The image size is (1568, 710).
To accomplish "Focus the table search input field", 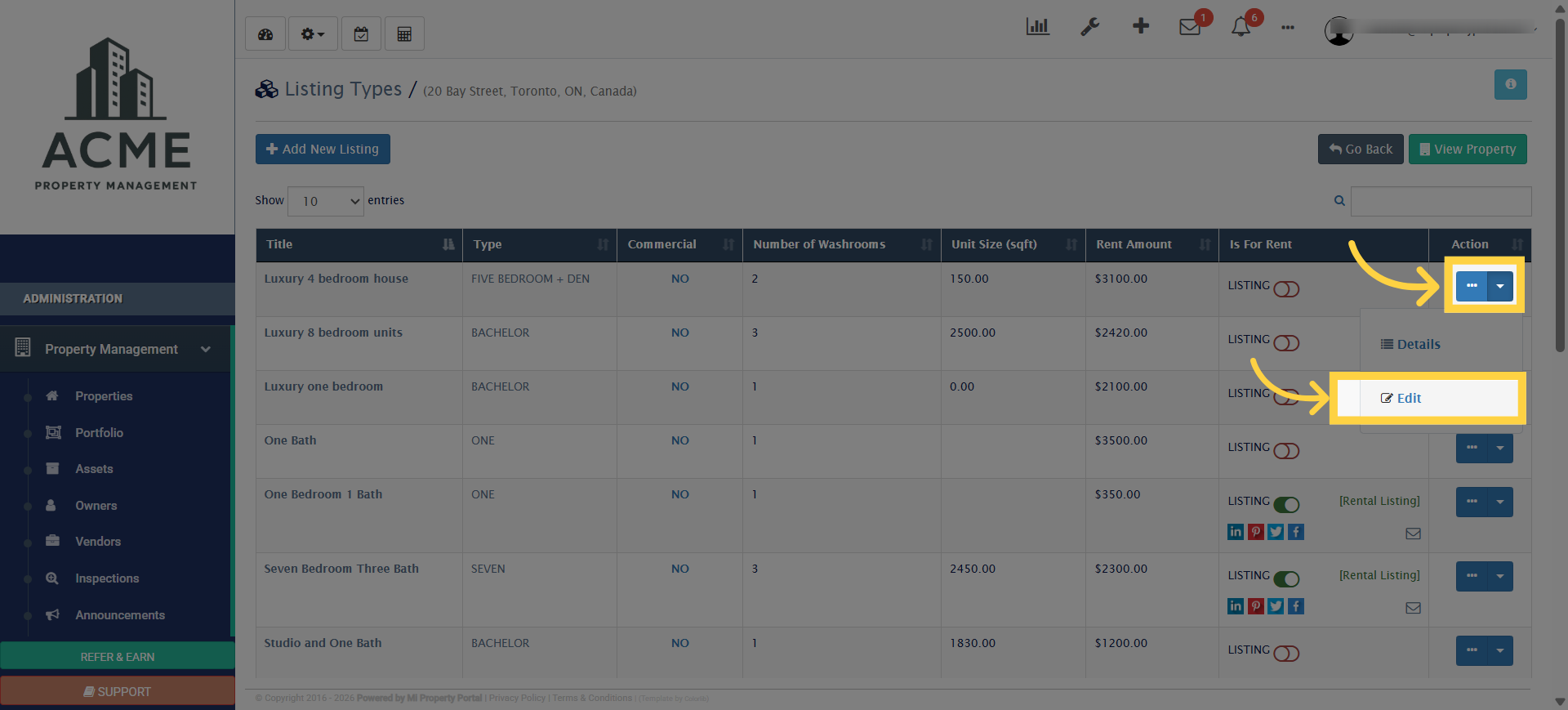I will [1441, 201].
